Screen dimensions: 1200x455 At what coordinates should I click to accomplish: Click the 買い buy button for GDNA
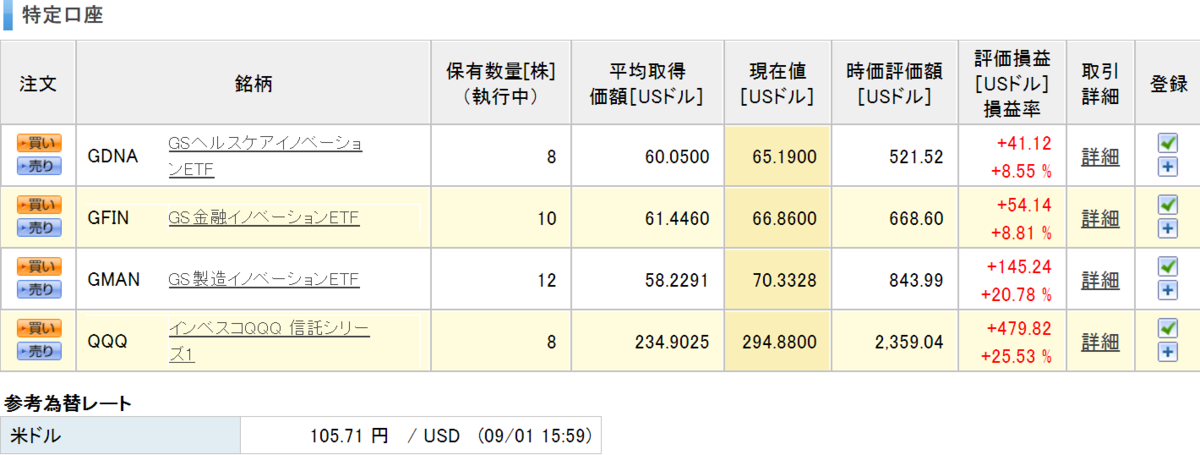[39, 142]
